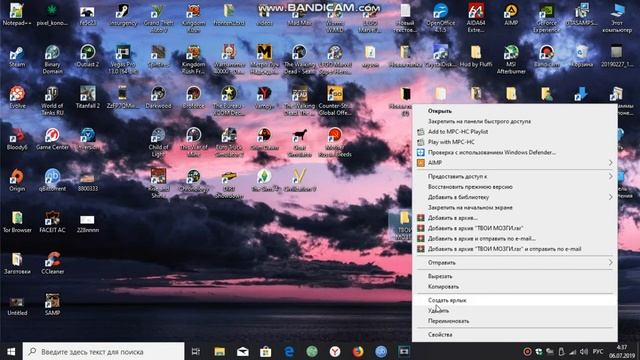The height and width of the screenshot is (360, 640).
Task: Select the Bandicam desktop shortcut
Action: click(x=547, y=56)
